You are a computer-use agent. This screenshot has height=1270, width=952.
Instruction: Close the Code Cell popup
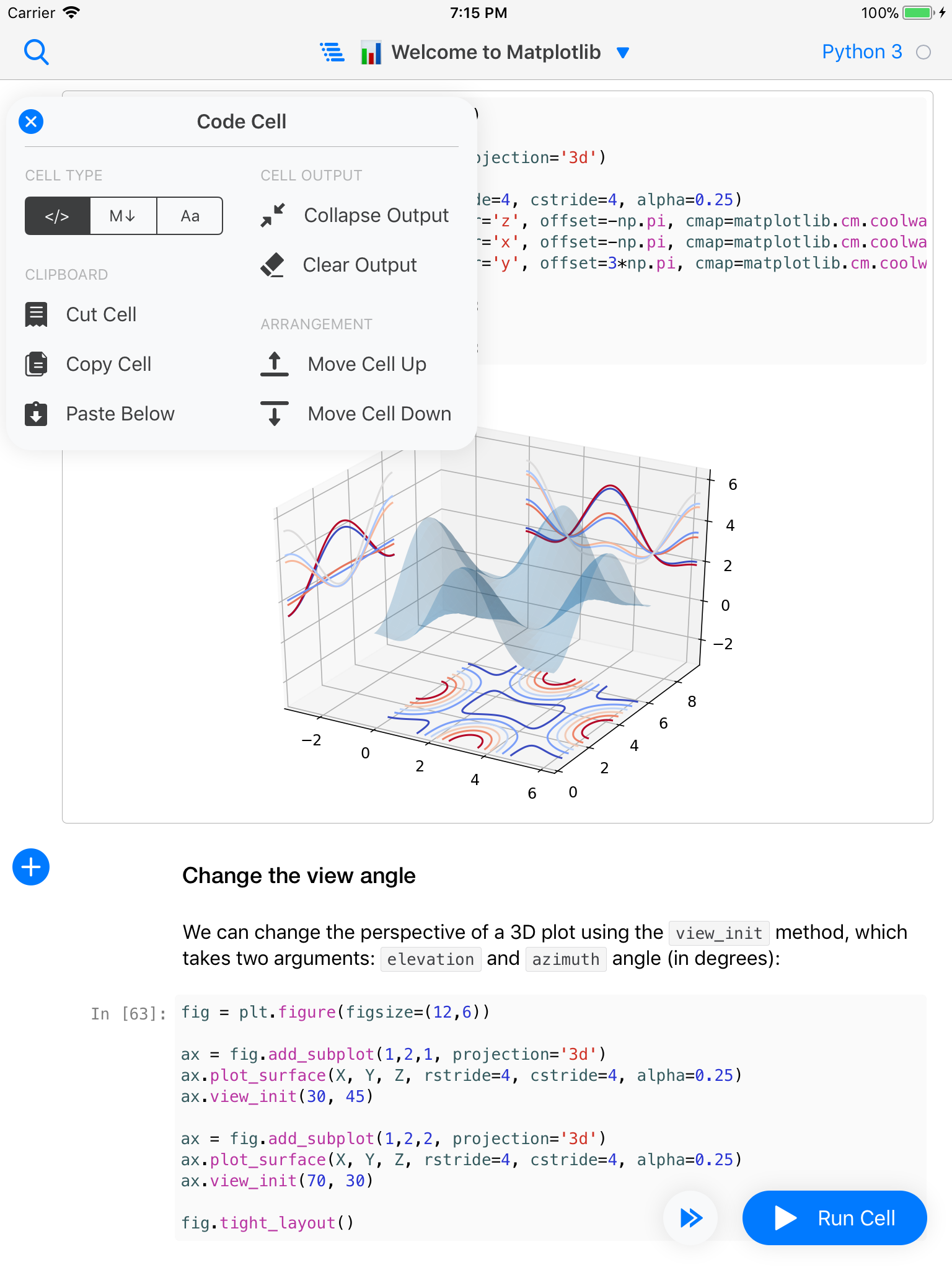31,122
